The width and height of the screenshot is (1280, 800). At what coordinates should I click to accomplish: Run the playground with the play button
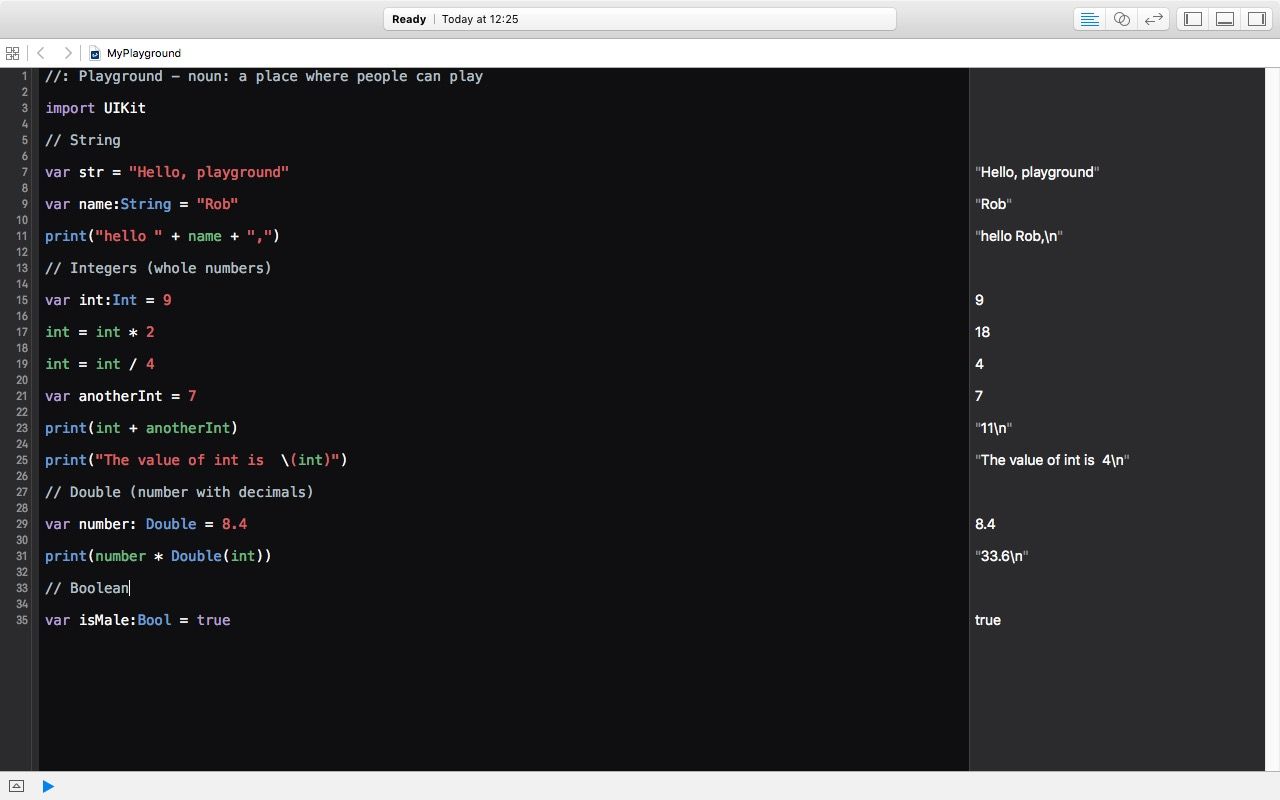click(x=48, y=786)
